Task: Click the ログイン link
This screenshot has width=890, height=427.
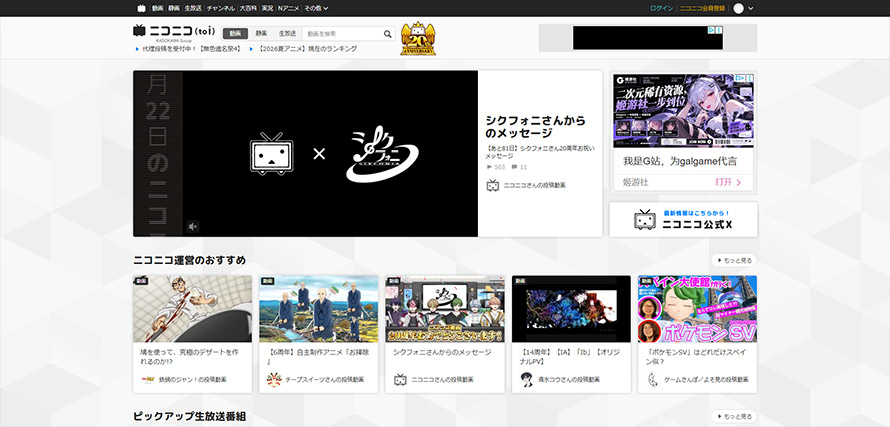Action: coord(661,9)
